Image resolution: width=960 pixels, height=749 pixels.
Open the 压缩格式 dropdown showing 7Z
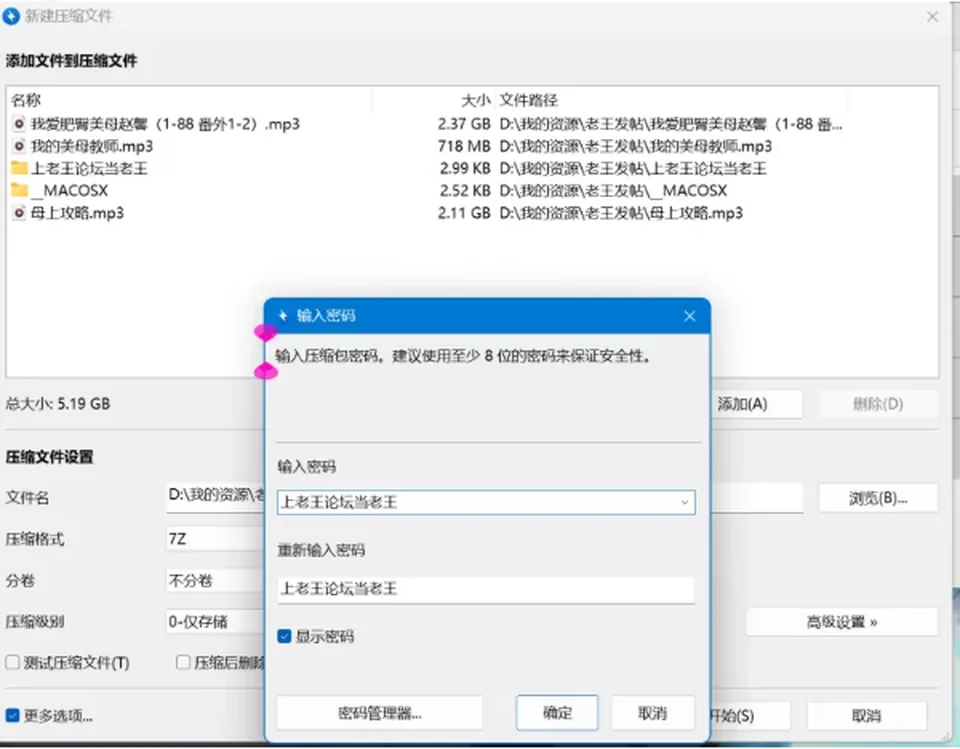click(x=215, y=539)
